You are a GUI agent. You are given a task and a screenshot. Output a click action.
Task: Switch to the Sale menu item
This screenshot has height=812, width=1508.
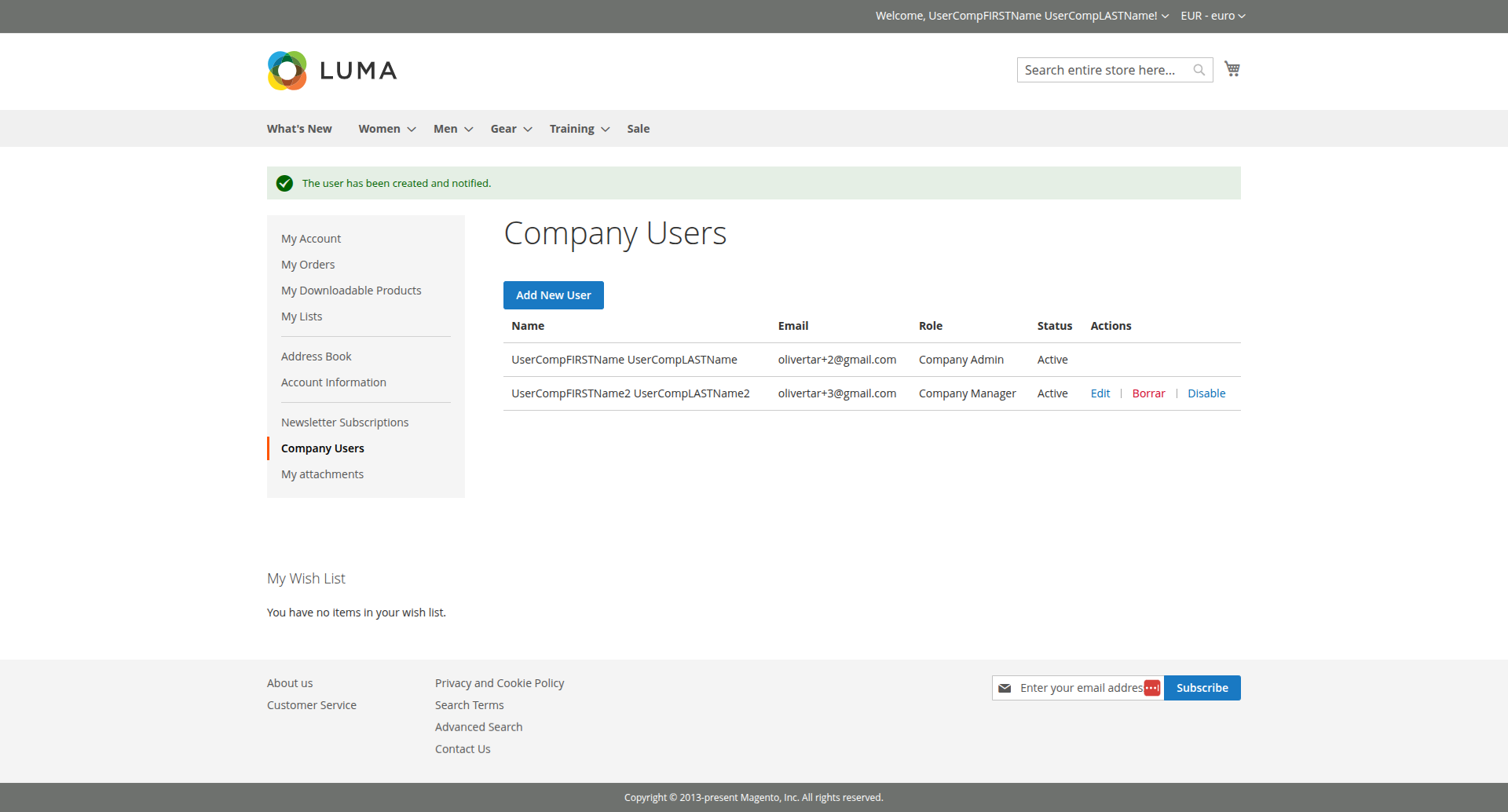tap(638, 128)
